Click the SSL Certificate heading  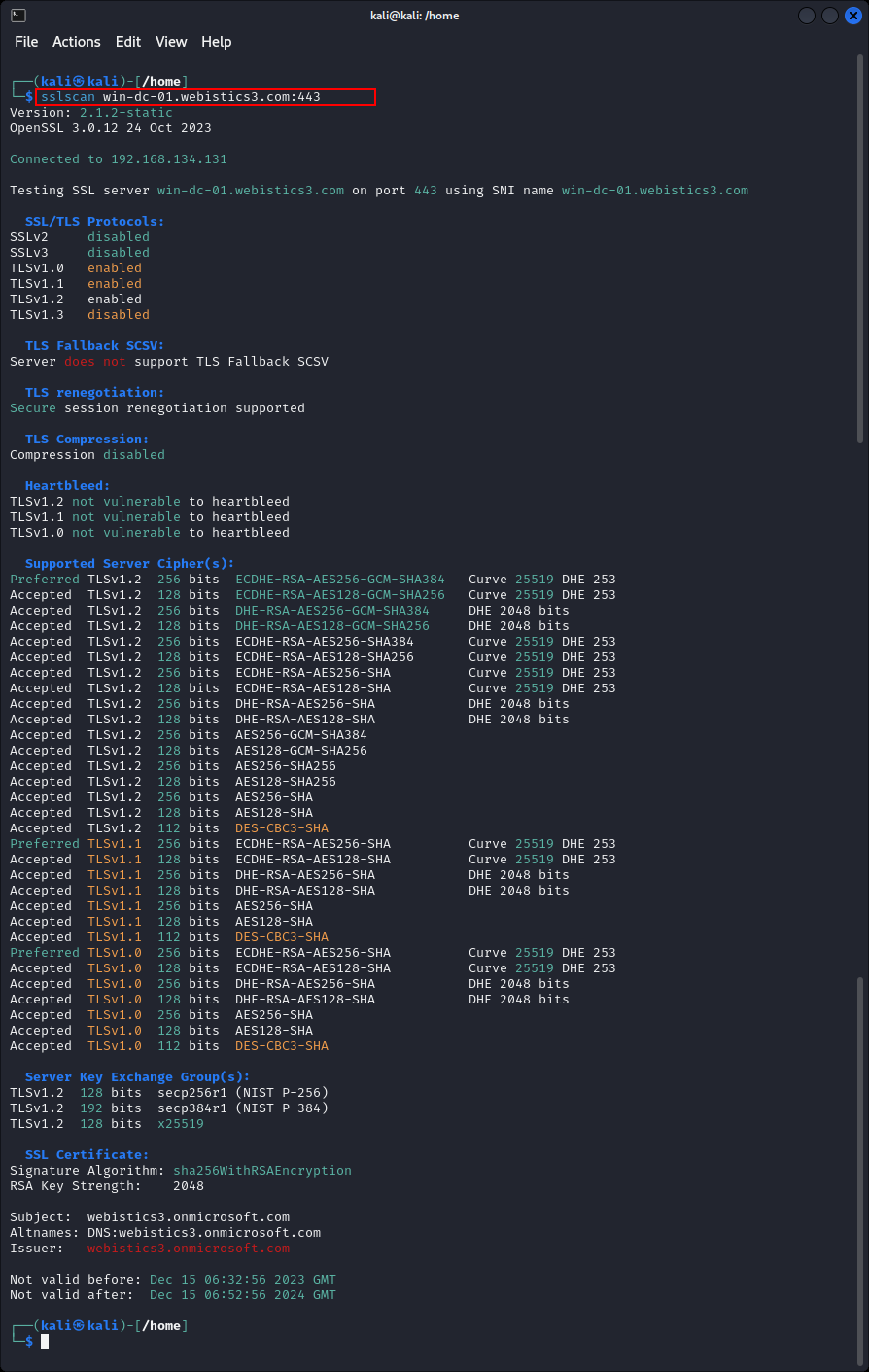tap(87, 1155)
